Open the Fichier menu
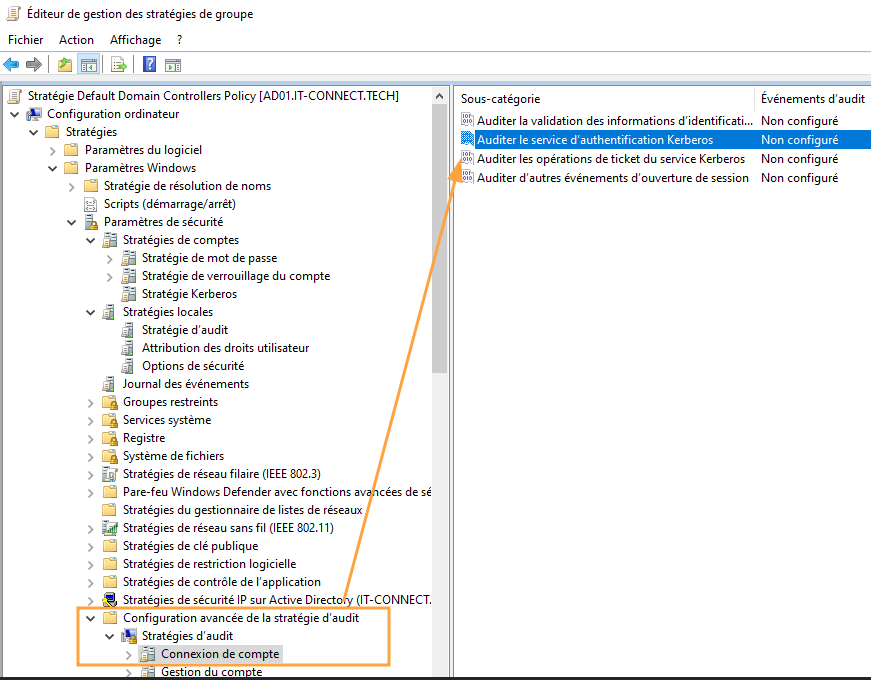Screen dimensions: 871x680 26,39
